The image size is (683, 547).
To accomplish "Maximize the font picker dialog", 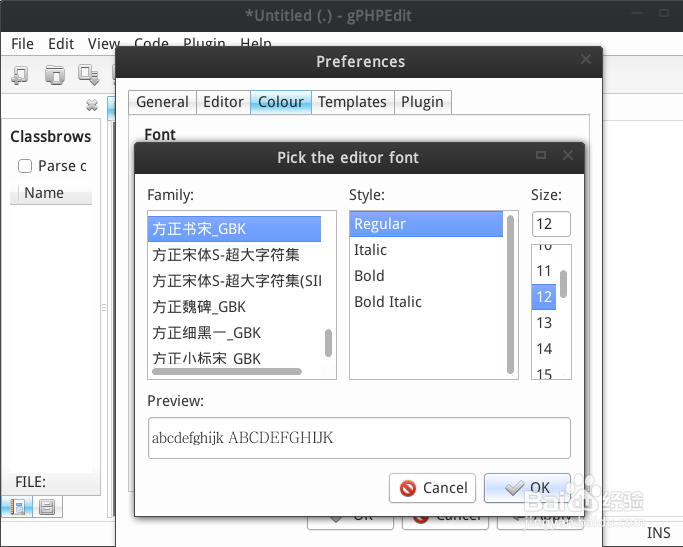I will (541, 155).
